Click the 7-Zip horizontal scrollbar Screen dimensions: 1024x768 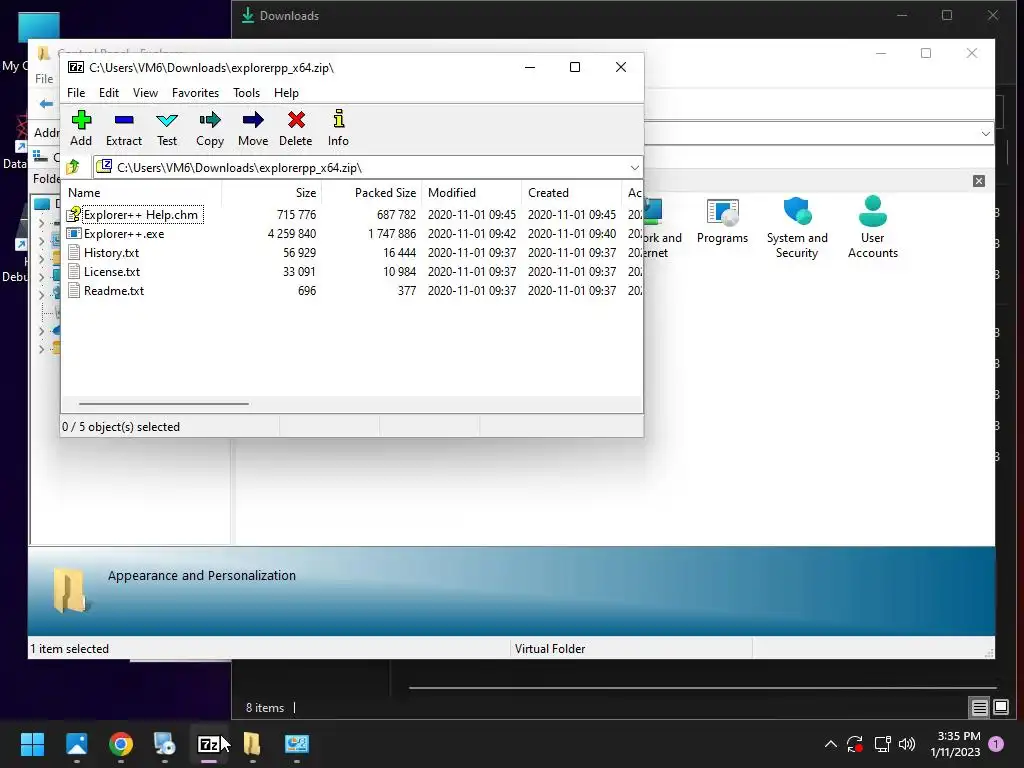tap(163, 404)
